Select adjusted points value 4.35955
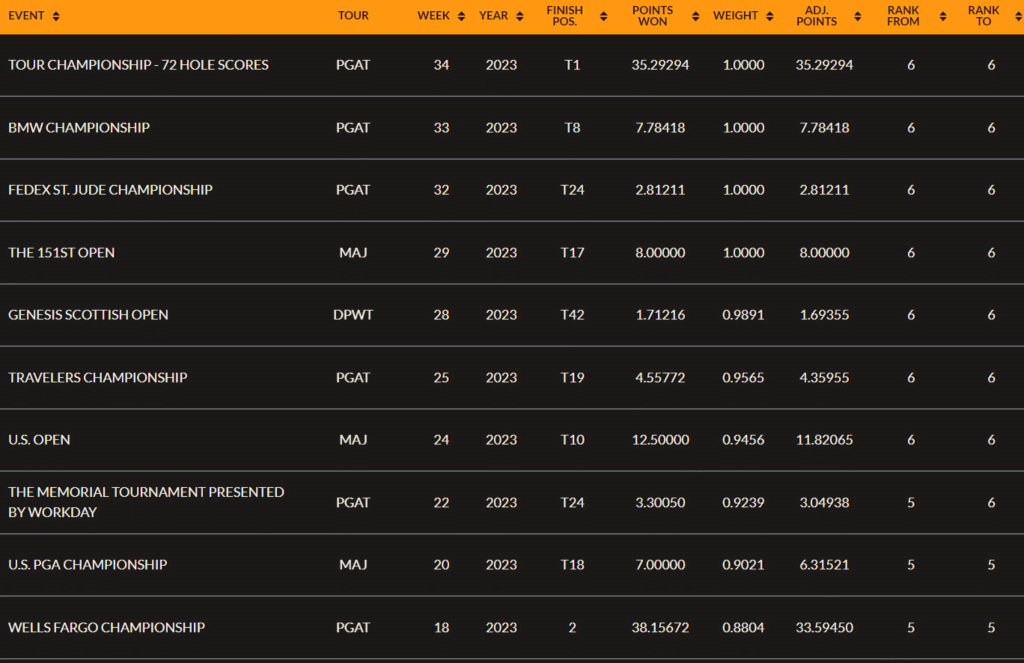Viewport: 1024px width, 663px height. tap(824, 377)
